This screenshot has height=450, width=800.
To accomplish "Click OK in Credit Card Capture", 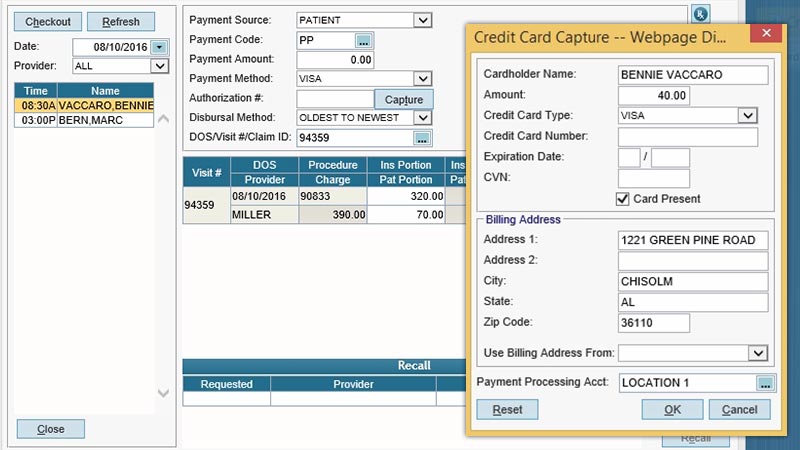I will click(672, 410).
